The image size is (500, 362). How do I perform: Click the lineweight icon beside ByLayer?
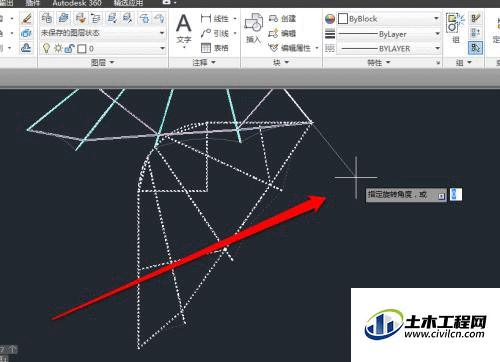pyautogui.click(x=330, y=34)
